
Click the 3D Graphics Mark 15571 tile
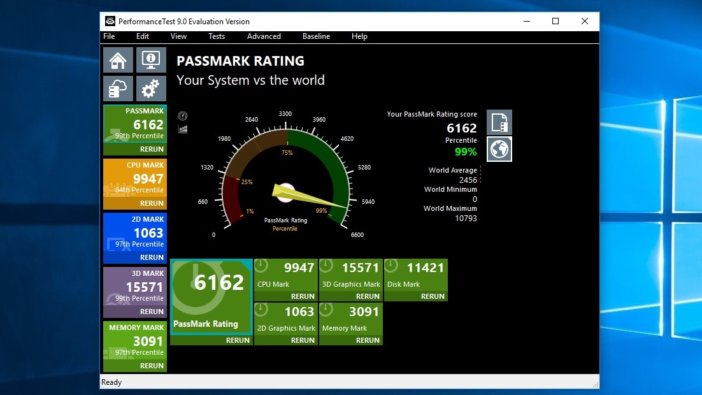point(351,275)
